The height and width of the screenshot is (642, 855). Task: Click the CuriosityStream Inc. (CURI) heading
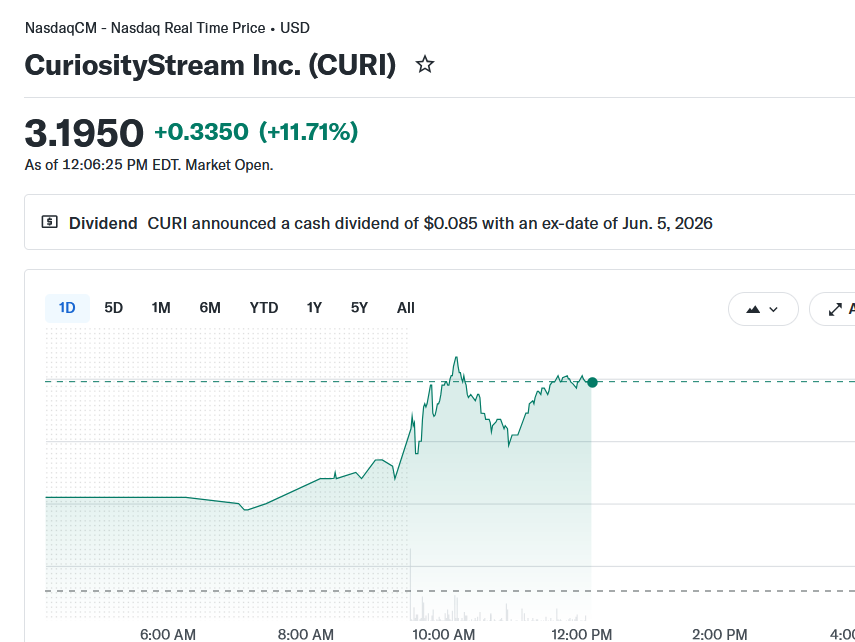click(x=210, y=65)
